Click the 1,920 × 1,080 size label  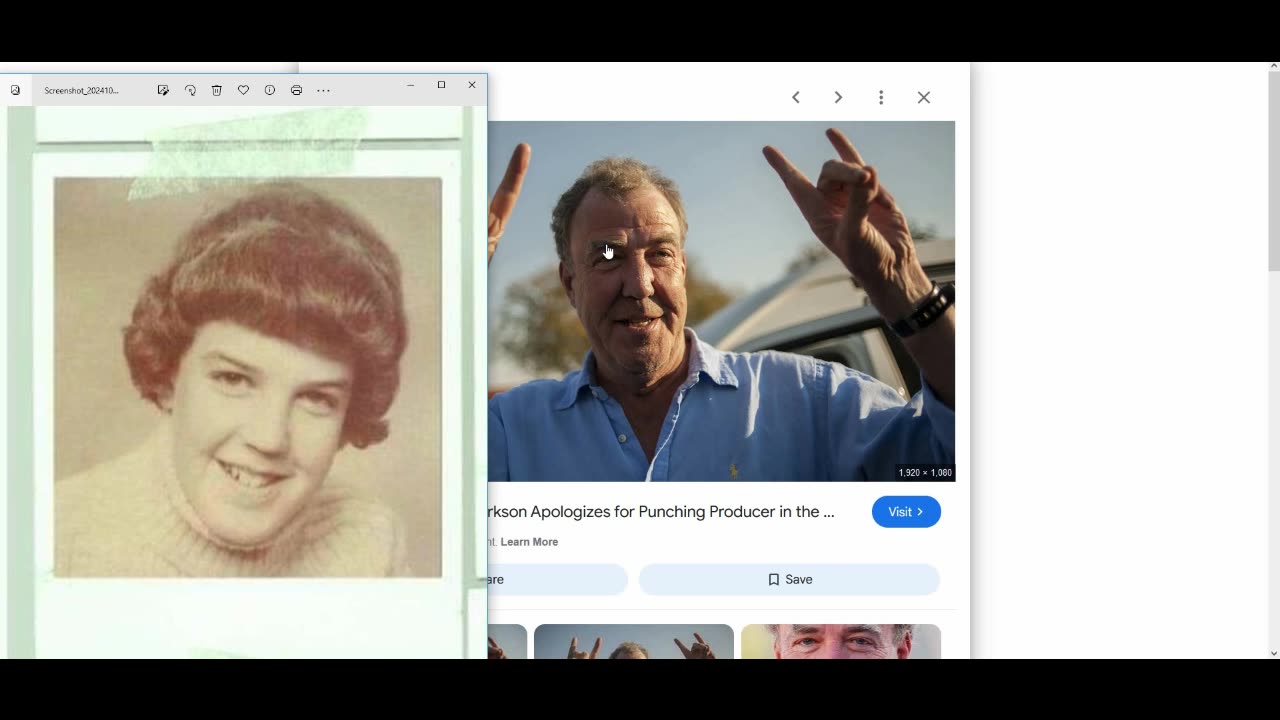[925, 472]
